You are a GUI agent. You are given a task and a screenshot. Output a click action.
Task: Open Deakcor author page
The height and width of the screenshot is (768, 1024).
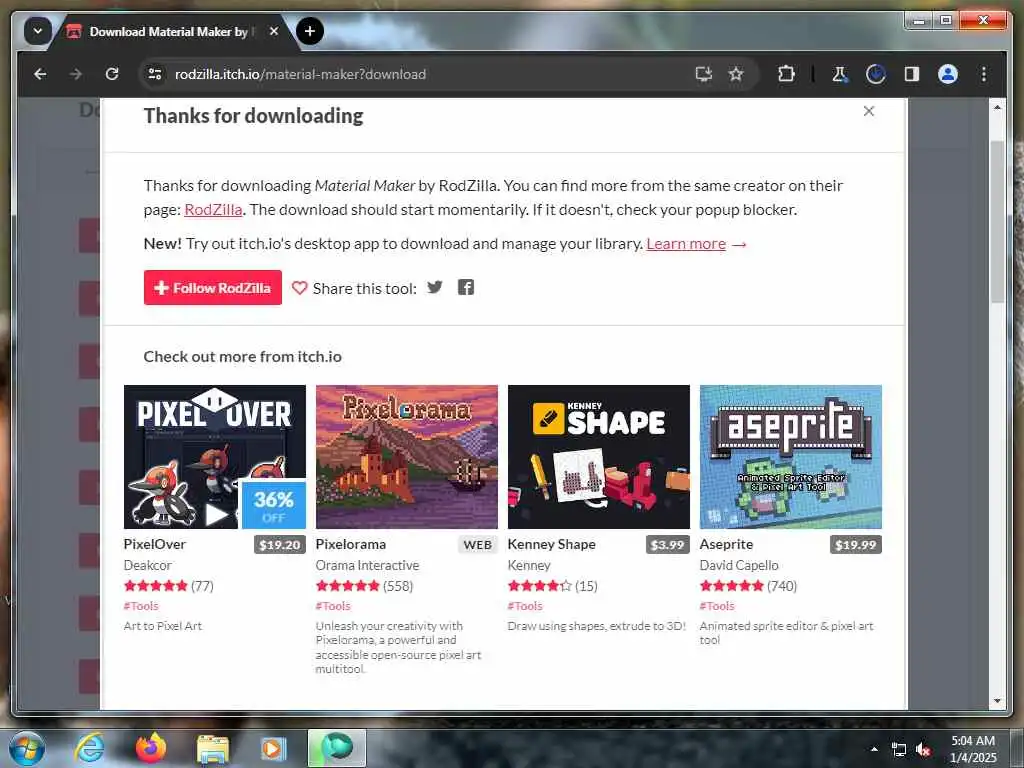point(148,565)
